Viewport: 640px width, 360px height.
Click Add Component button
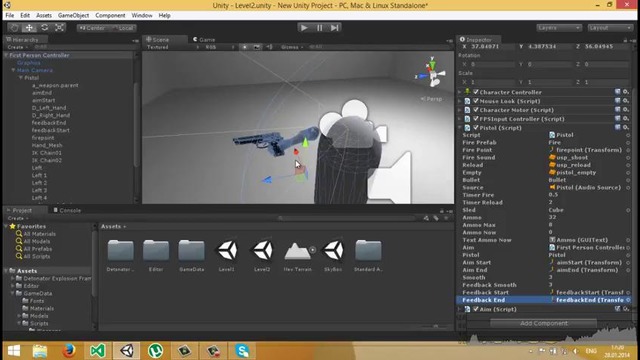pos(544,323)
